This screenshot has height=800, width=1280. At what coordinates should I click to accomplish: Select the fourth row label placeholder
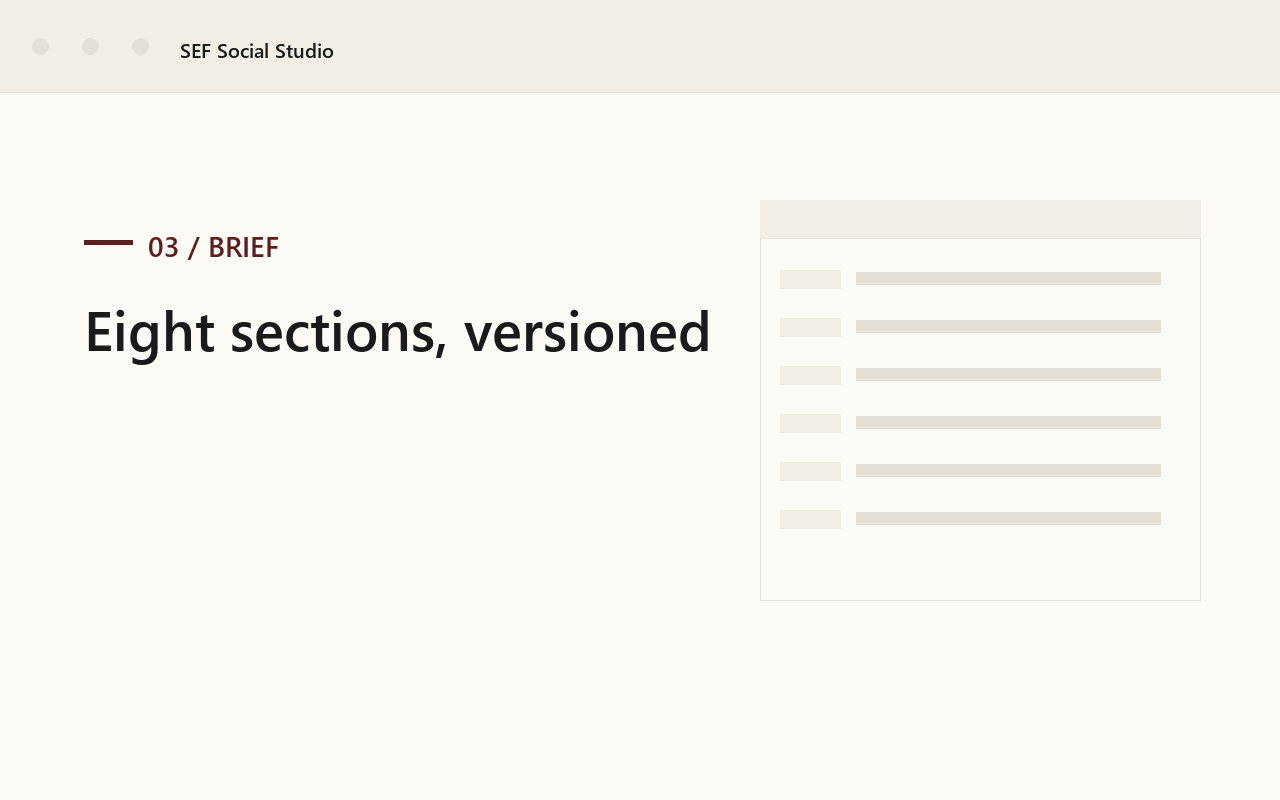pyautogui.click(x=810, y=423)
